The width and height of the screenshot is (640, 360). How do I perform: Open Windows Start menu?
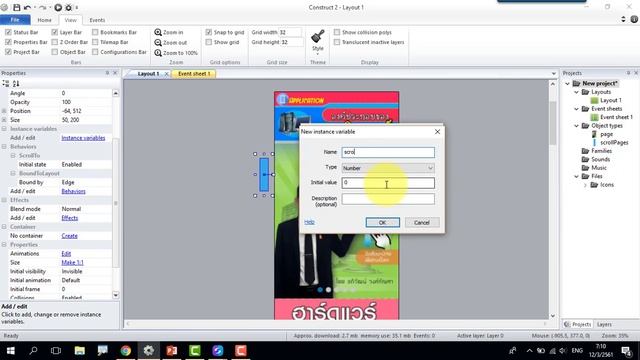(11, 351)
